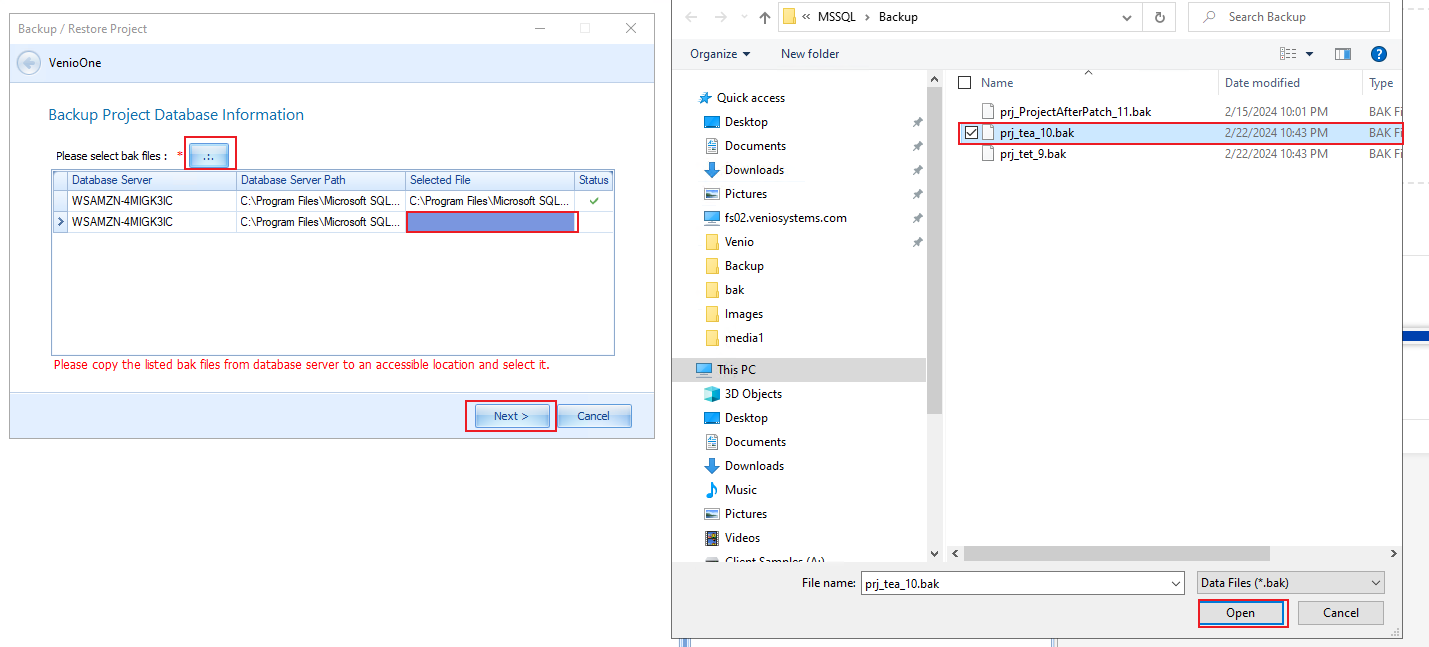
Task: Open Pictures under Quick access
Action: pyautogui.click(x=746, y=194)
